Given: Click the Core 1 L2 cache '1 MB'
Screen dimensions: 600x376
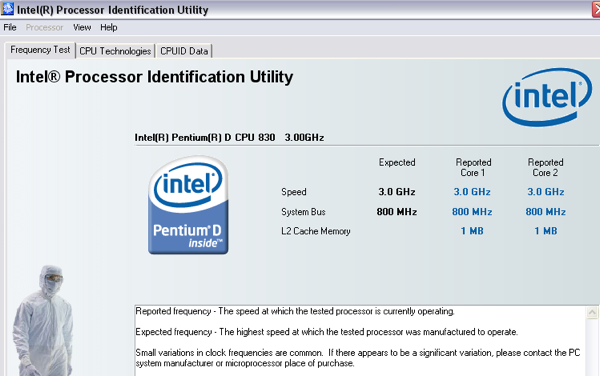Looking at the screenshot, I should point(472,231).
